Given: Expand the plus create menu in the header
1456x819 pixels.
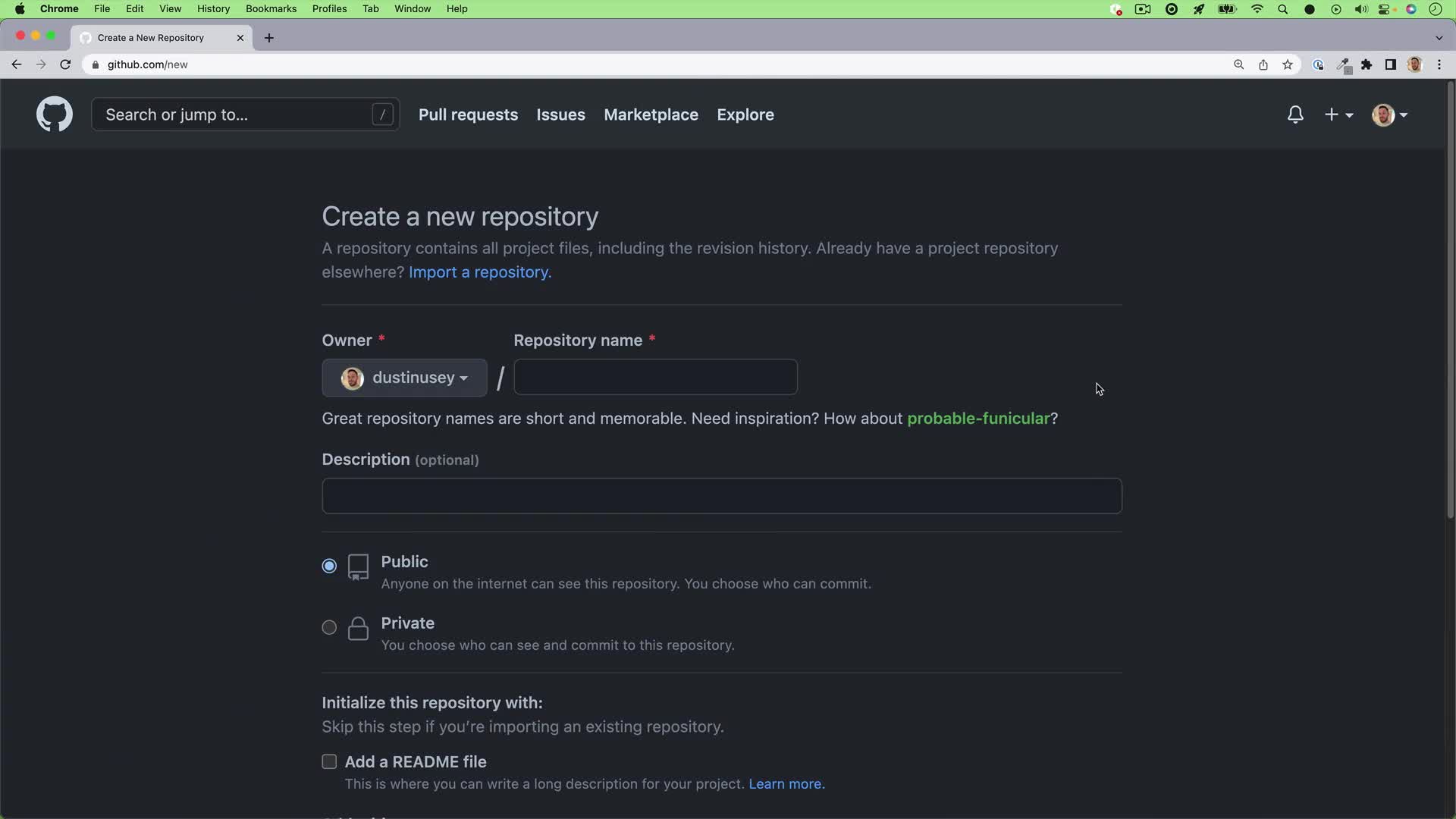Looking at the screenshot, I should coord(1338,115).
